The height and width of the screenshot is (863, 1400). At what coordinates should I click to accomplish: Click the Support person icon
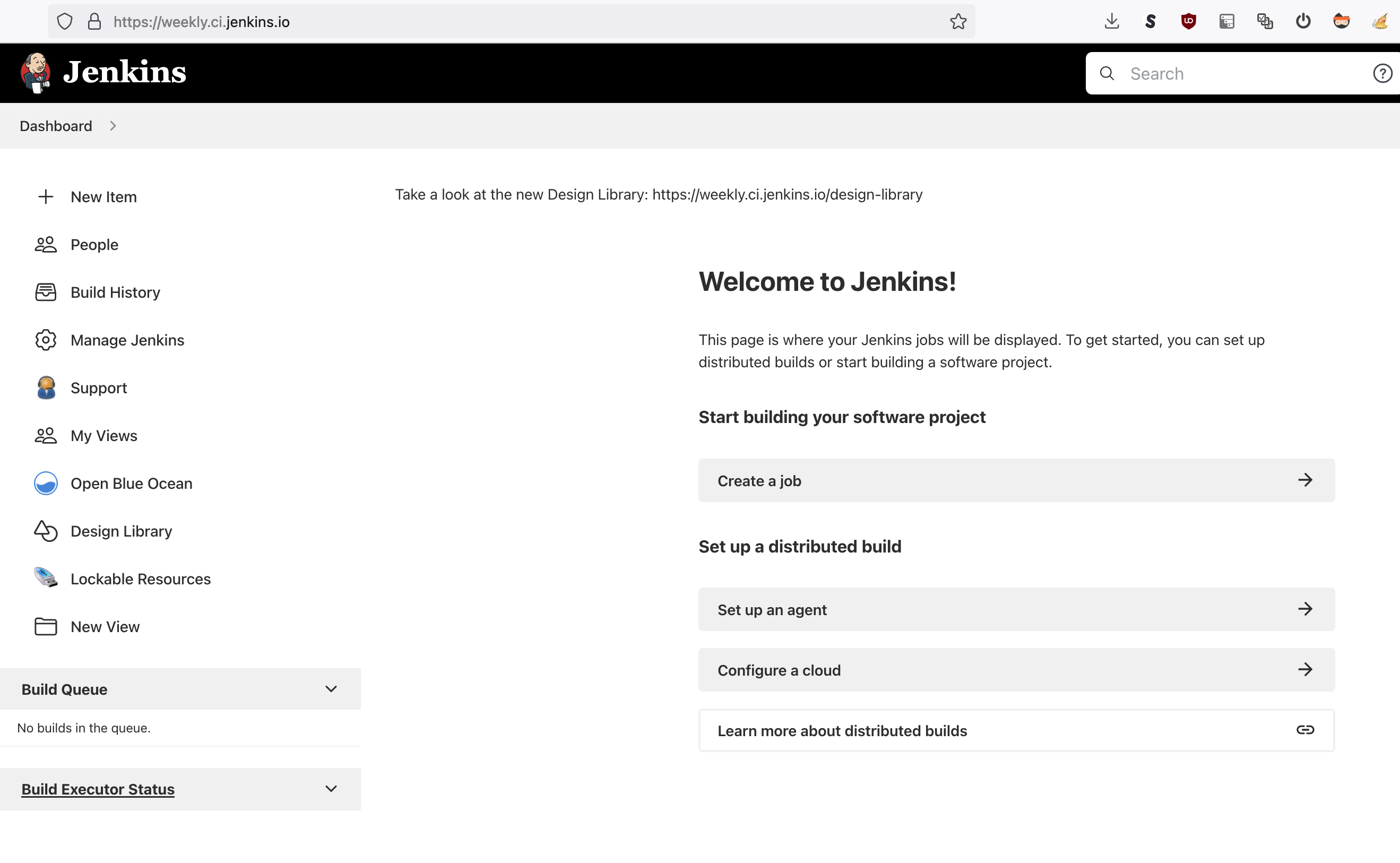46,388
